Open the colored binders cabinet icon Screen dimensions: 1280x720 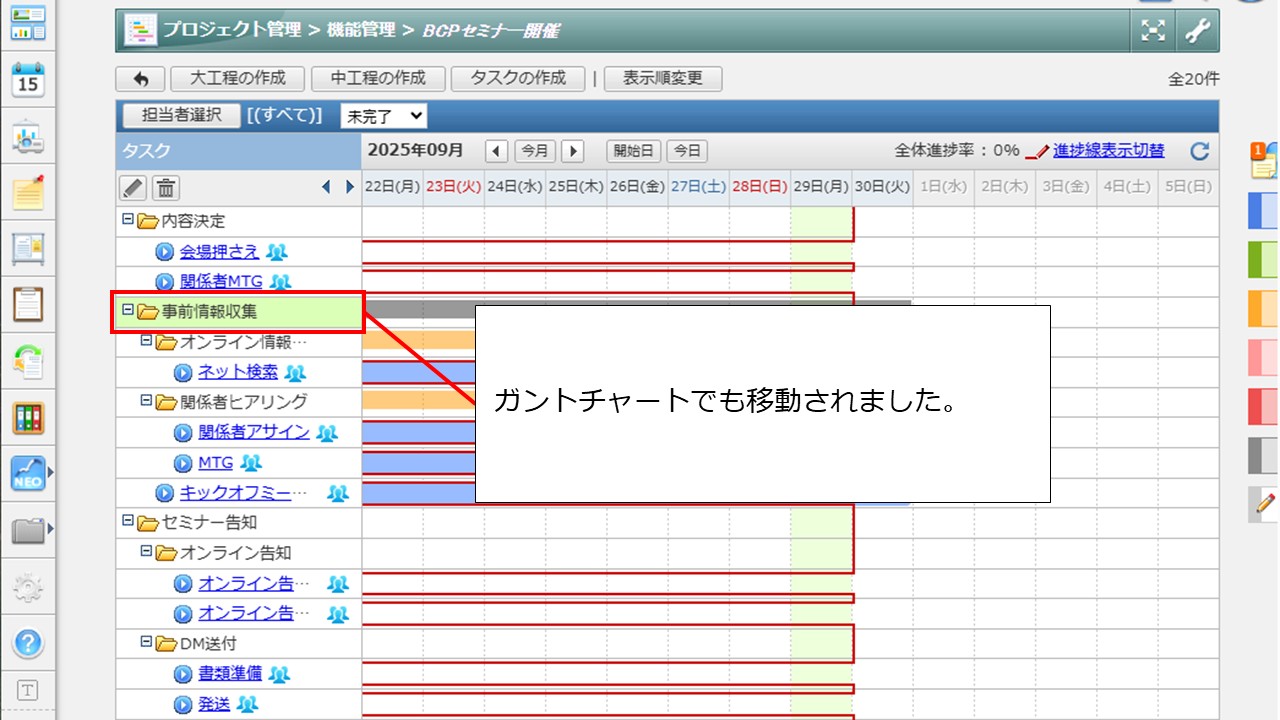pyautogui.click(x=28, y=418)
